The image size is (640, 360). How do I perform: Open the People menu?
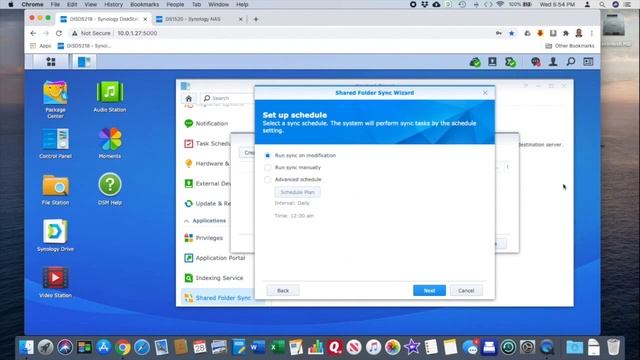(x=175, y=4)
